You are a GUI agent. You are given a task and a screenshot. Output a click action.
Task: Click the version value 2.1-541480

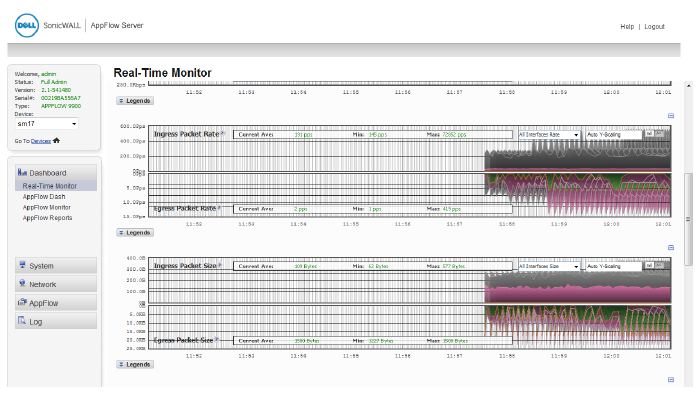tap(56, 90)
